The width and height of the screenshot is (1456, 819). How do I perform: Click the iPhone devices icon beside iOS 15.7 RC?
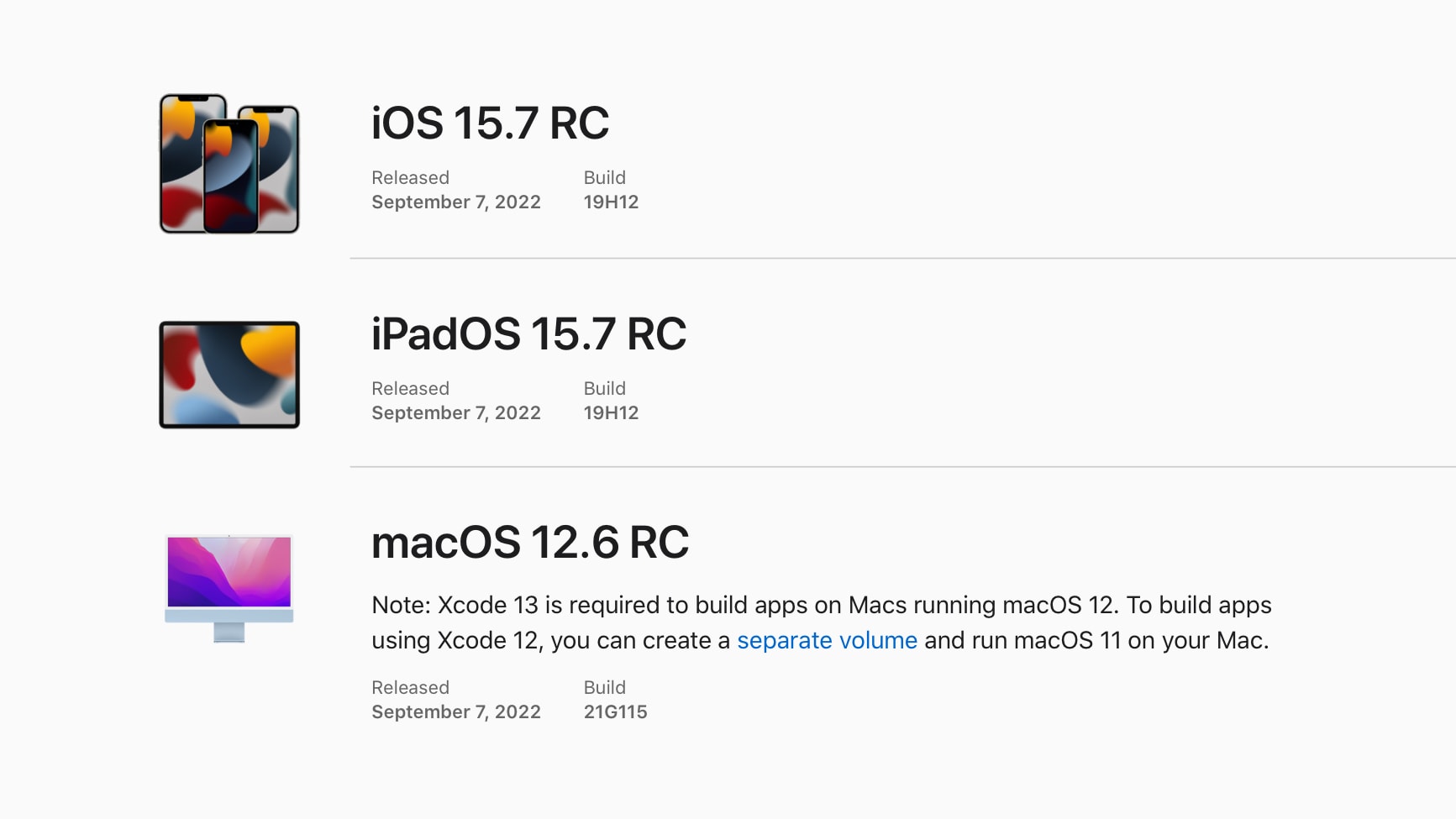coord(229,164)
